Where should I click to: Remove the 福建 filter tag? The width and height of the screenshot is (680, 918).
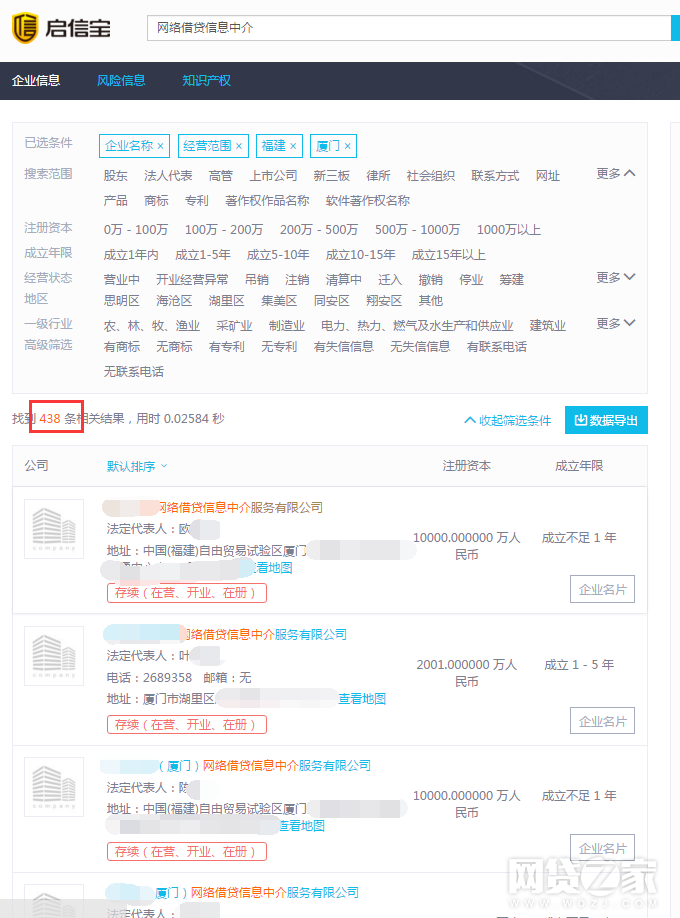293,146
